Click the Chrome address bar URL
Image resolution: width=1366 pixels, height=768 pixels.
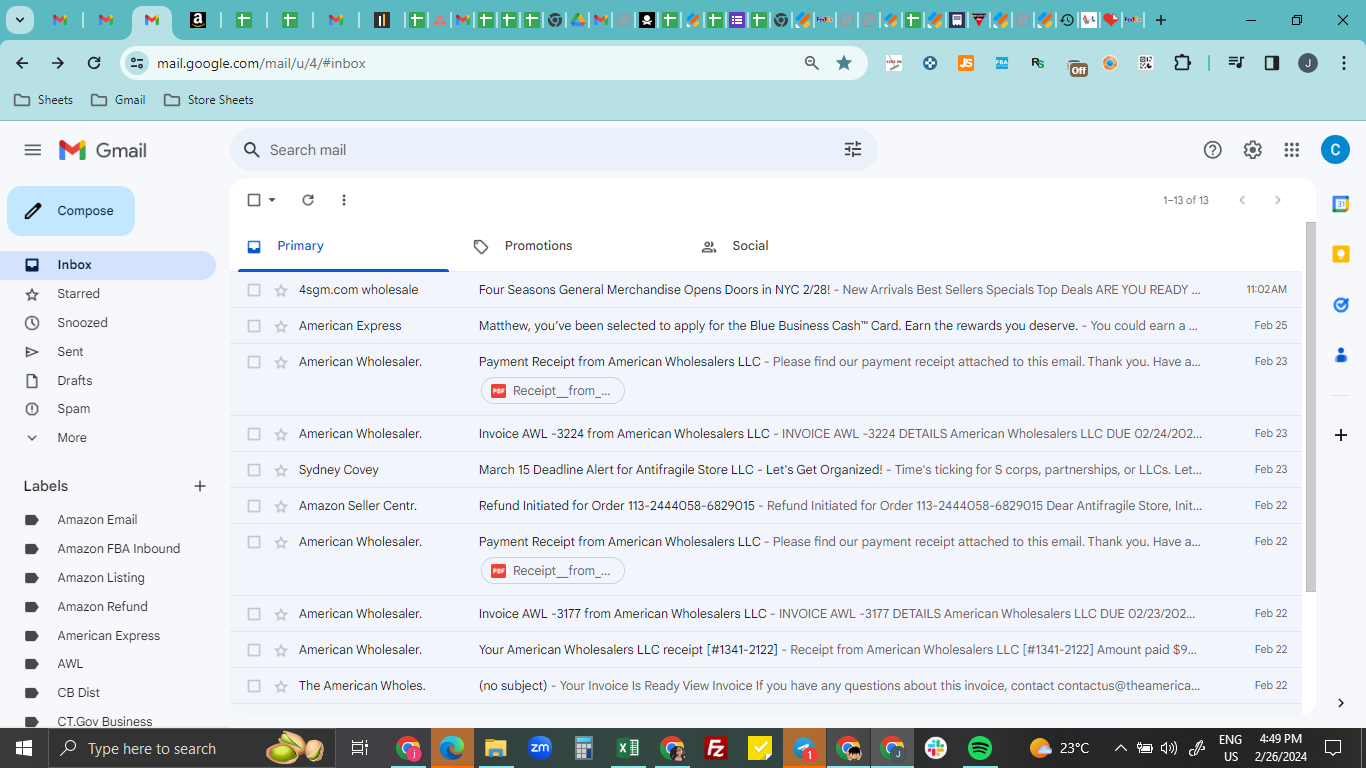261,63
